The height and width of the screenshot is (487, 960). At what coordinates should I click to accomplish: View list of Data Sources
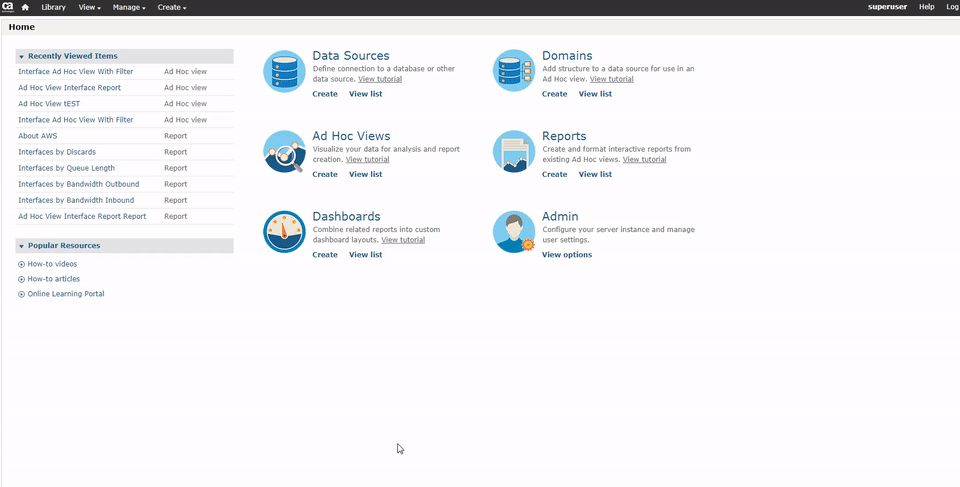coord(366,94)
